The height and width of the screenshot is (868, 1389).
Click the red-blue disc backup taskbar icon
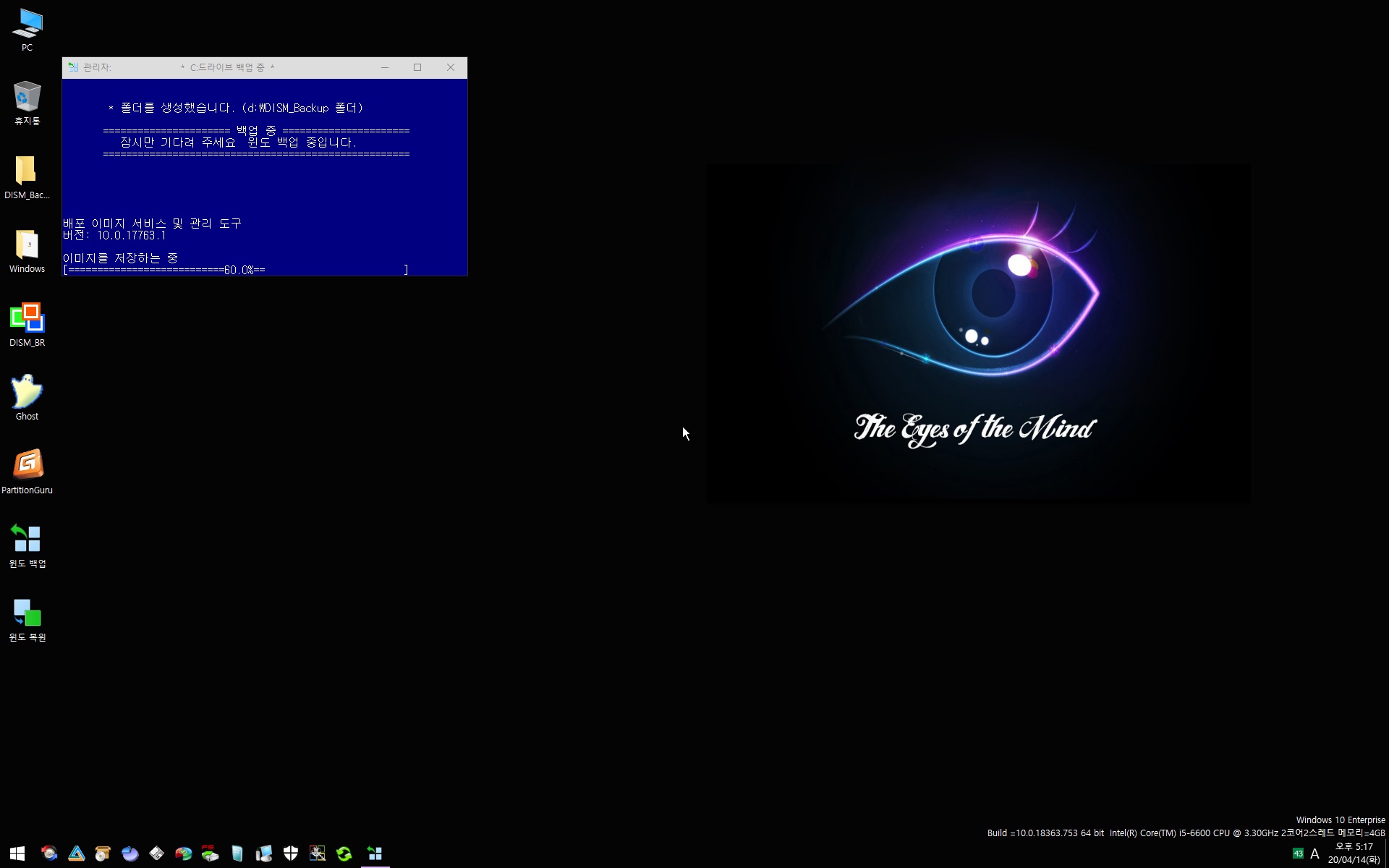(x=49, y=854)
